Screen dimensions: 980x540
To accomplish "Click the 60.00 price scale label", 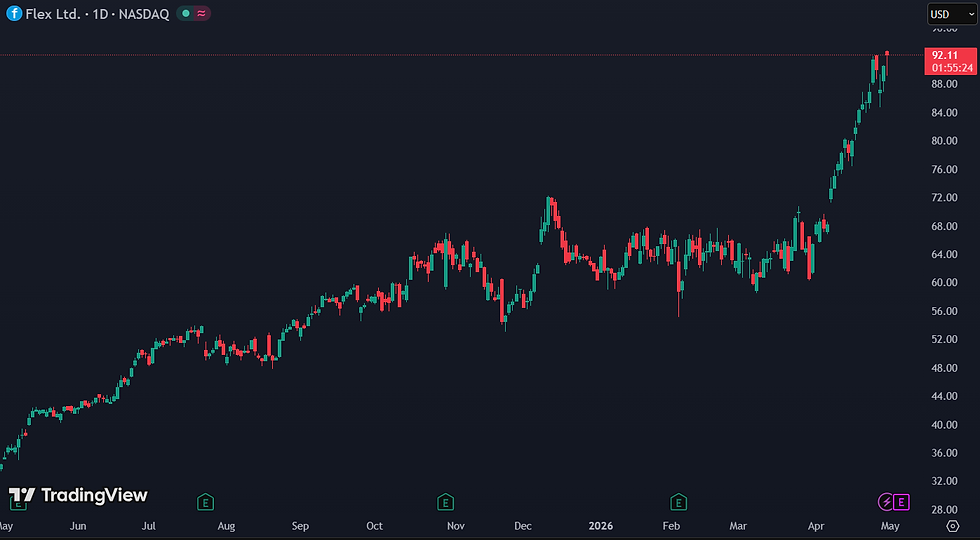I will 944,282.
